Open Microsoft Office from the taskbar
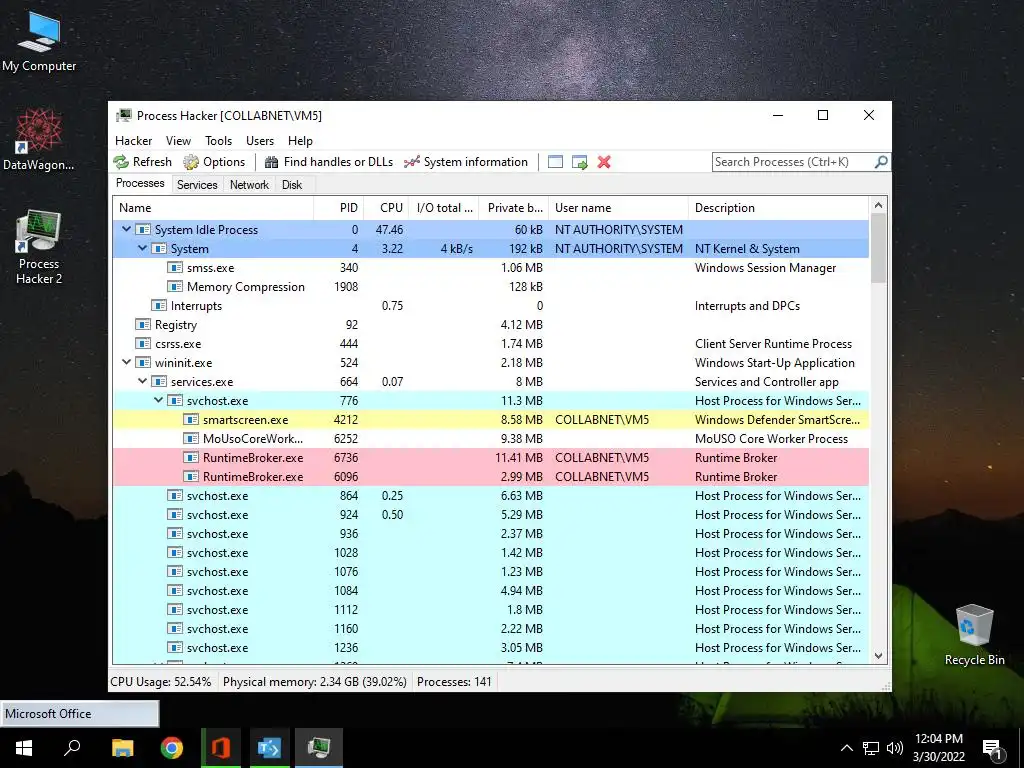The width and height of the screenshot is (1024, 768). pos(221,748)
